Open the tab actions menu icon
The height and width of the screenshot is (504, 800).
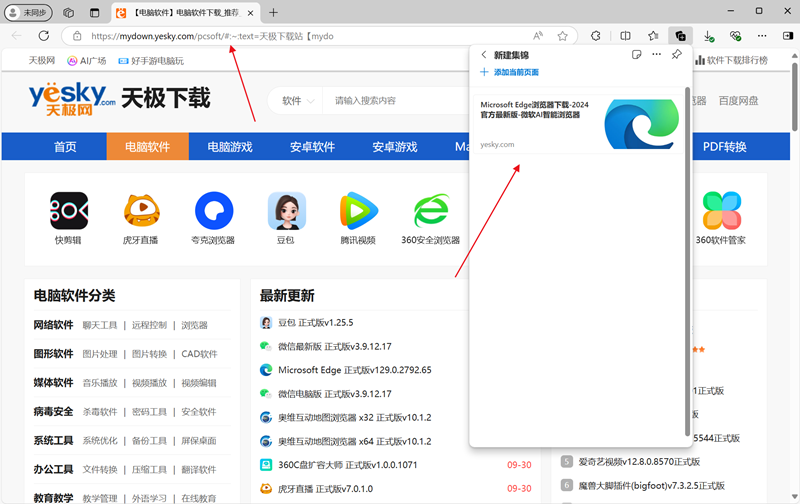pyautogui.click(x=94, y=13)
